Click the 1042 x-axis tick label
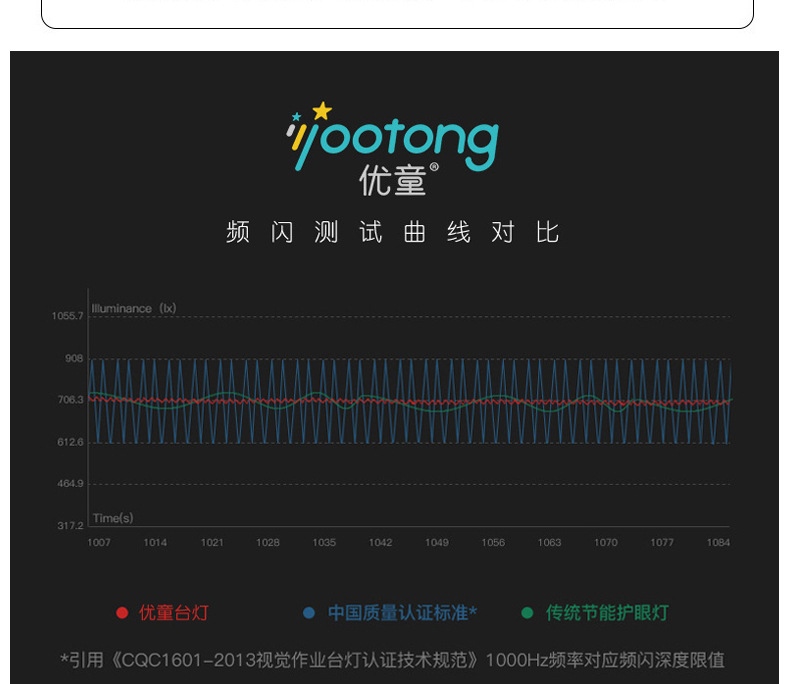This screenshot has height=684, width=790. [x=380, y=542]
